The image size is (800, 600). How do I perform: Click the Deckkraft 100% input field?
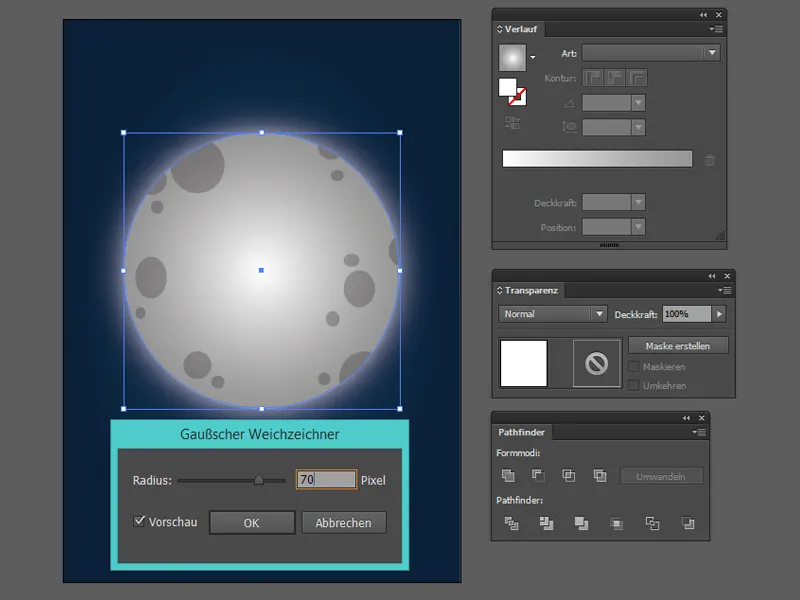(687, 314)
